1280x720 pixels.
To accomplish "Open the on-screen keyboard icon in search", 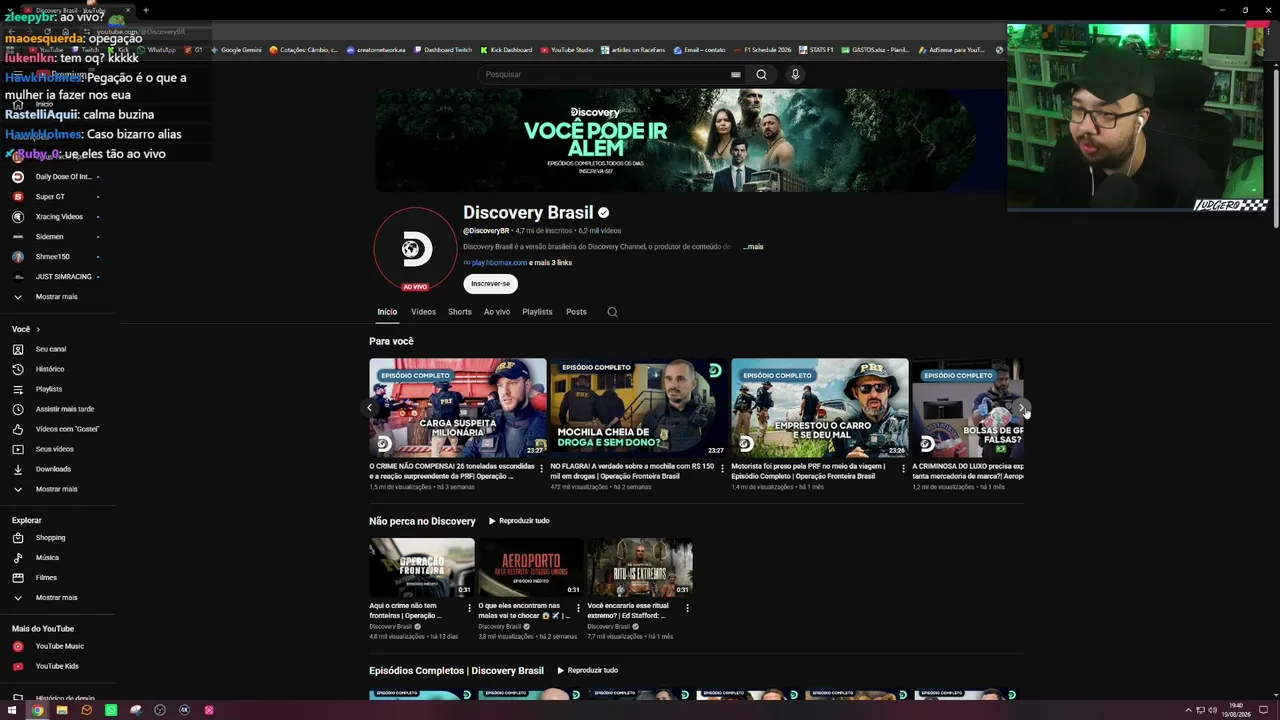I will 736,74.
